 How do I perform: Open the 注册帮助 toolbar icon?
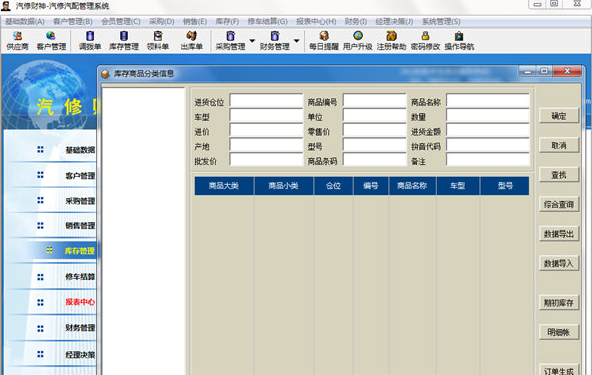coord(392,41)
